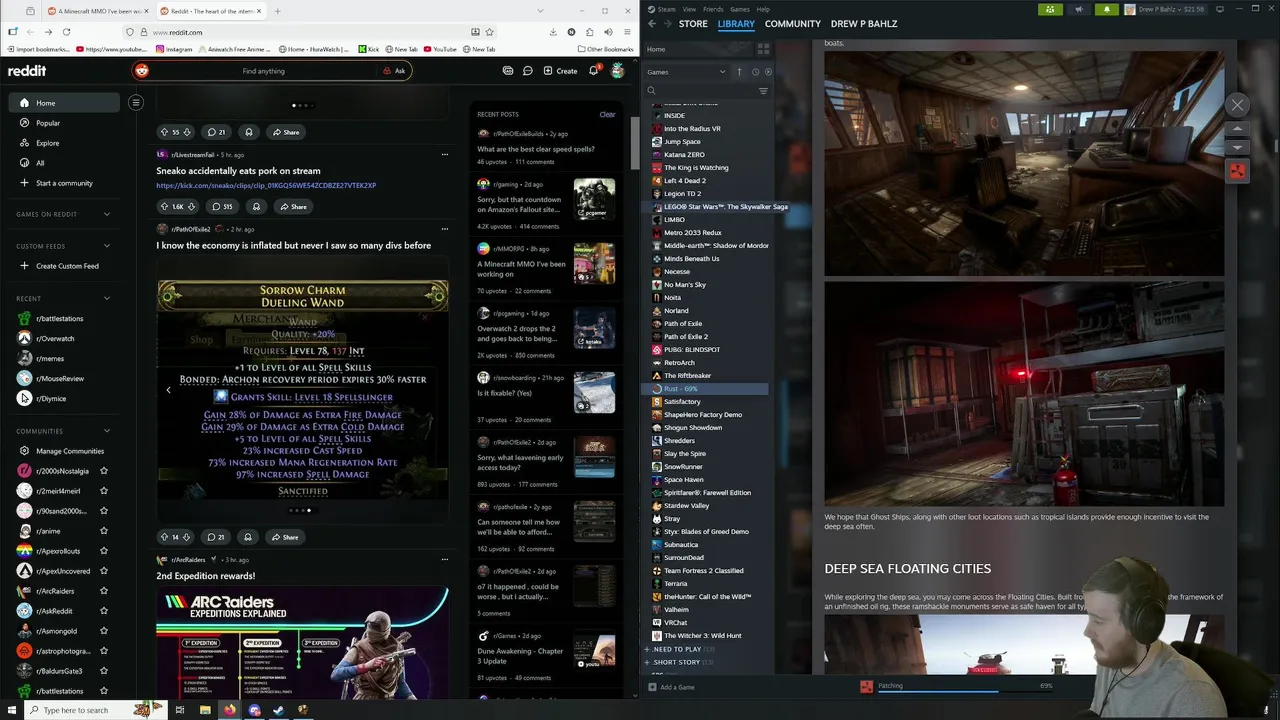The image size is (1280, 720).
Task: Open Firefox downloads icon
Action: click(553, 32)
